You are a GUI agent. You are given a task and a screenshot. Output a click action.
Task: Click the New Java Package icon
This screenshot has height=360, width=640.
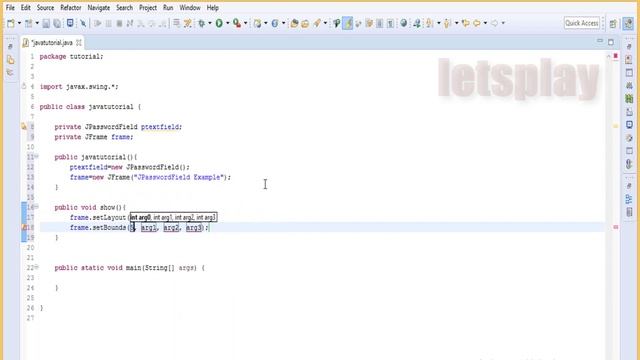tap(257, 24)
